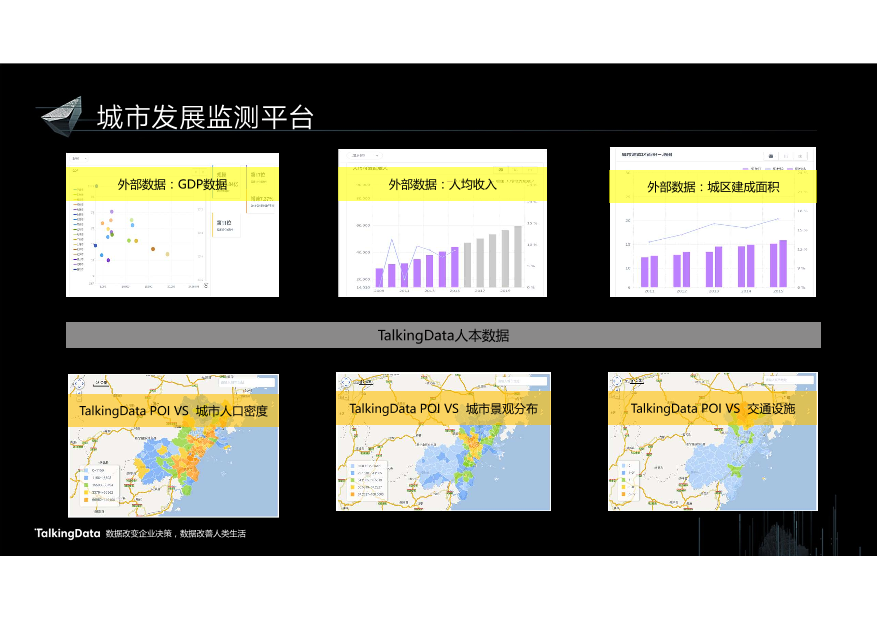Click the 城区建成面积 chart thumbnail
The image size is (877, 620).
point(713,222)
